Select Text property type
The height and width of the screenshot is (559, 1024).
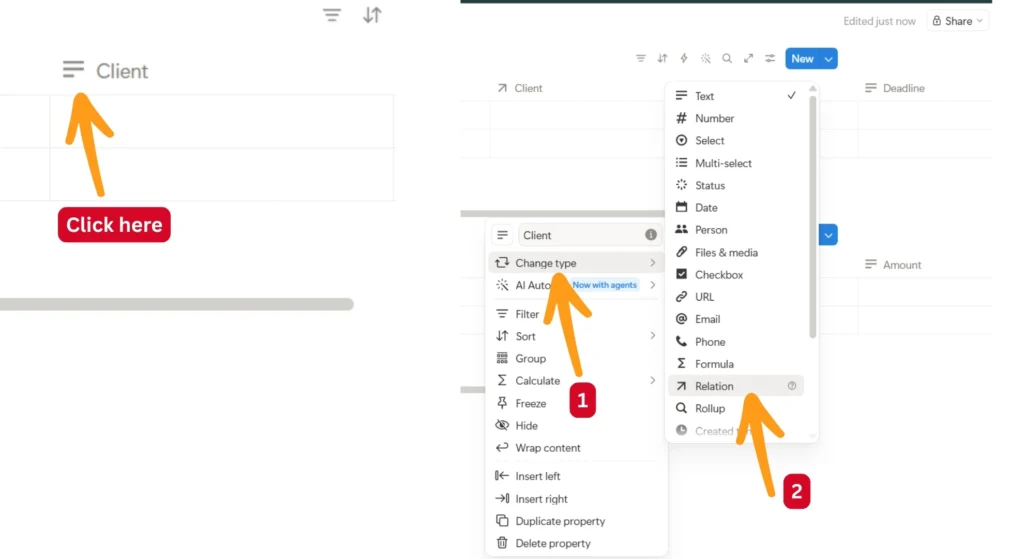point(736,96)
